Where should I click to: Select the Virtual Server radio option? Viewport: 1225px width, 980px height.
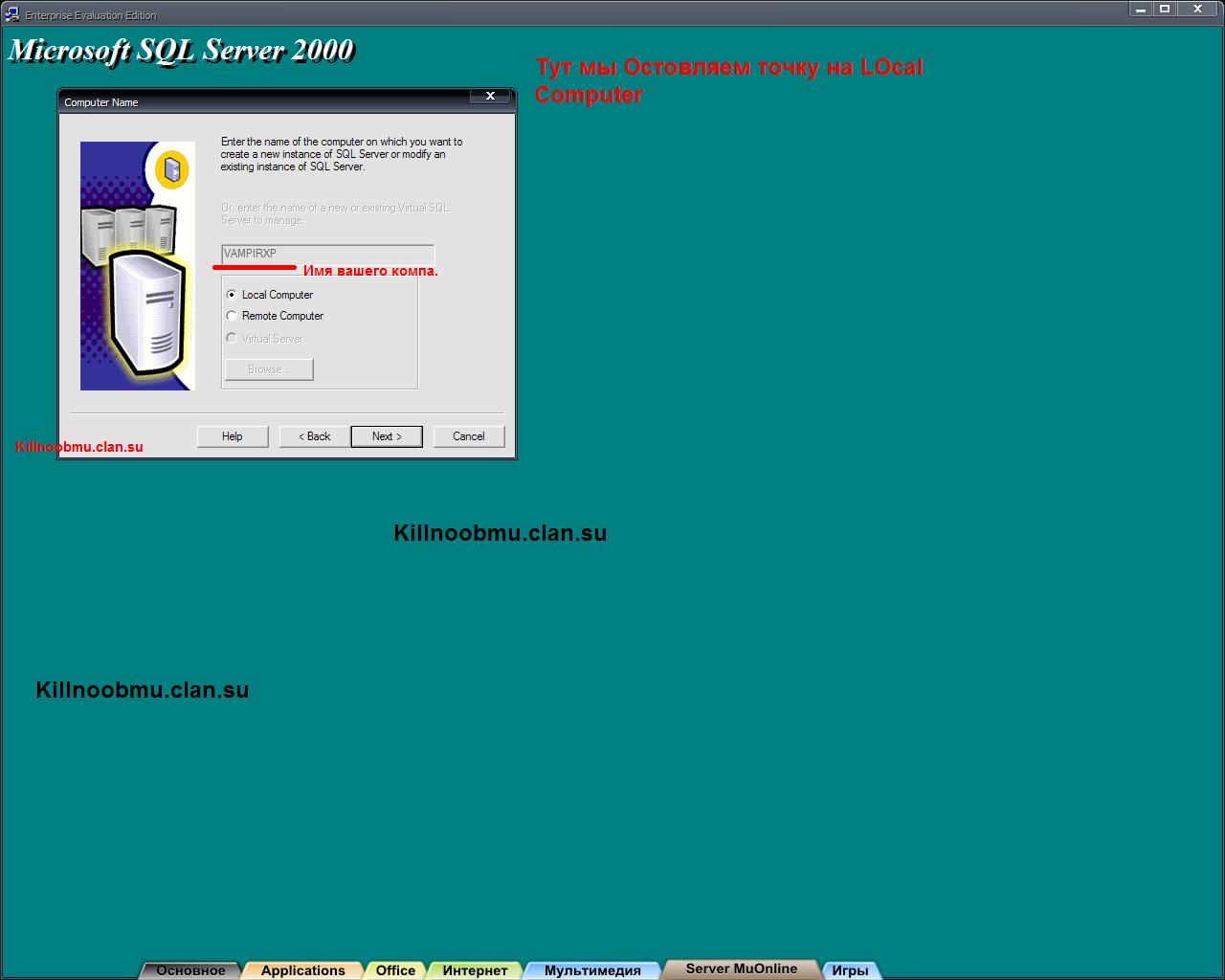click(232, 338)
